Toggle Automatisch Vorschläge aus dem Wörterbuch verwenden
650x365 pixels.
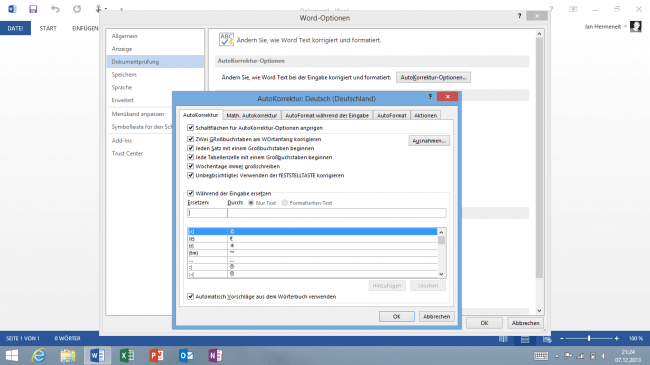click(191, 297)
